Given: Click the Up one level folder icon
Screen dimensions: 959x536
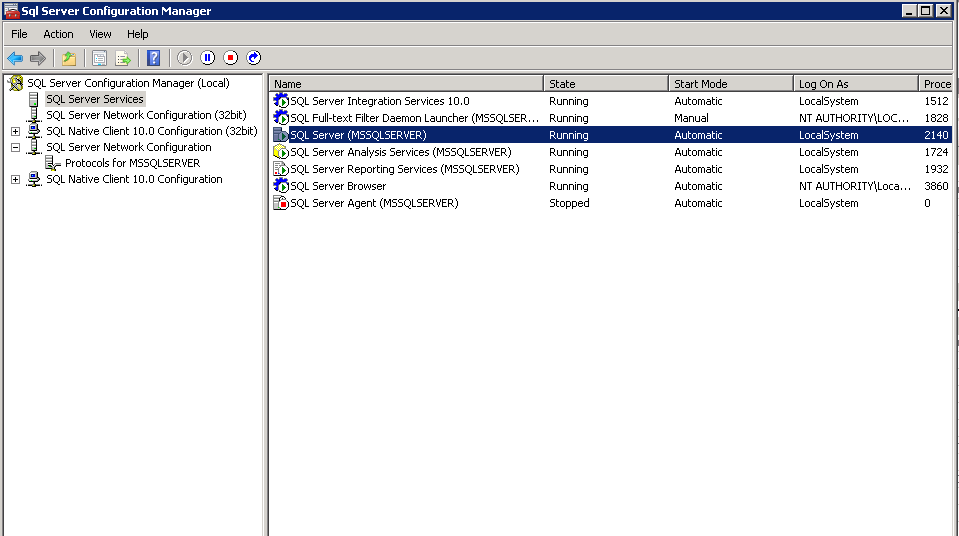Looking at the screenshot, I should click(x=68, y=58).
